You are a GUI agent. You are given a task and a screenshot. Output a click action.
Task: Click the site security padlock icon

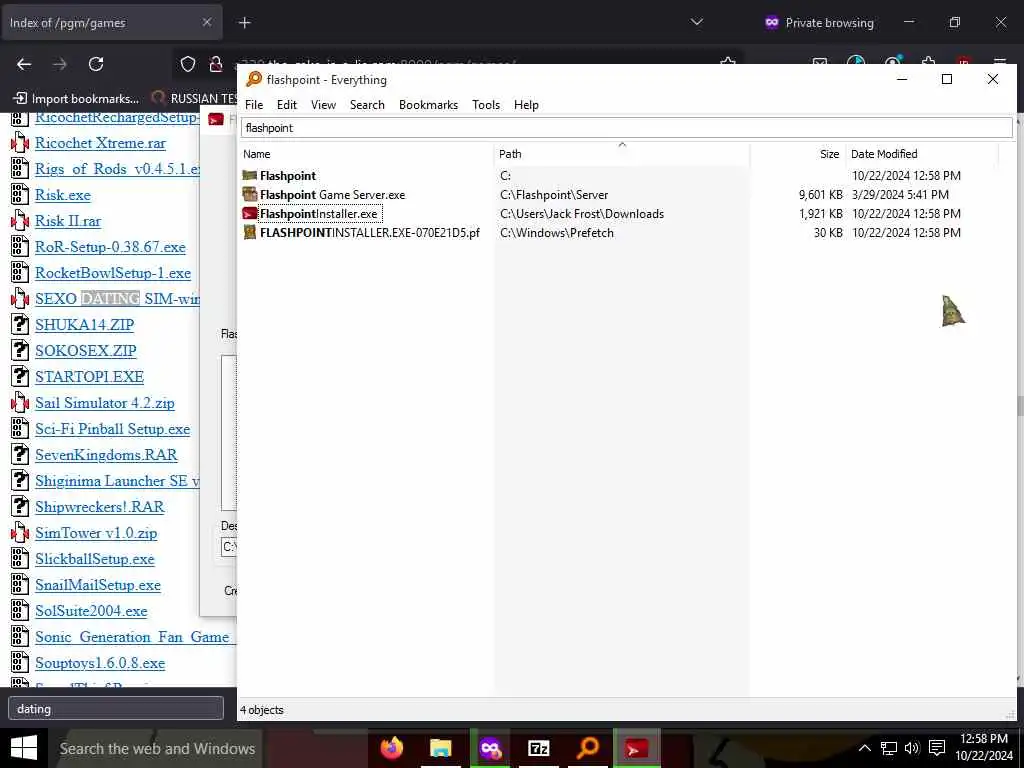point(216,64)
